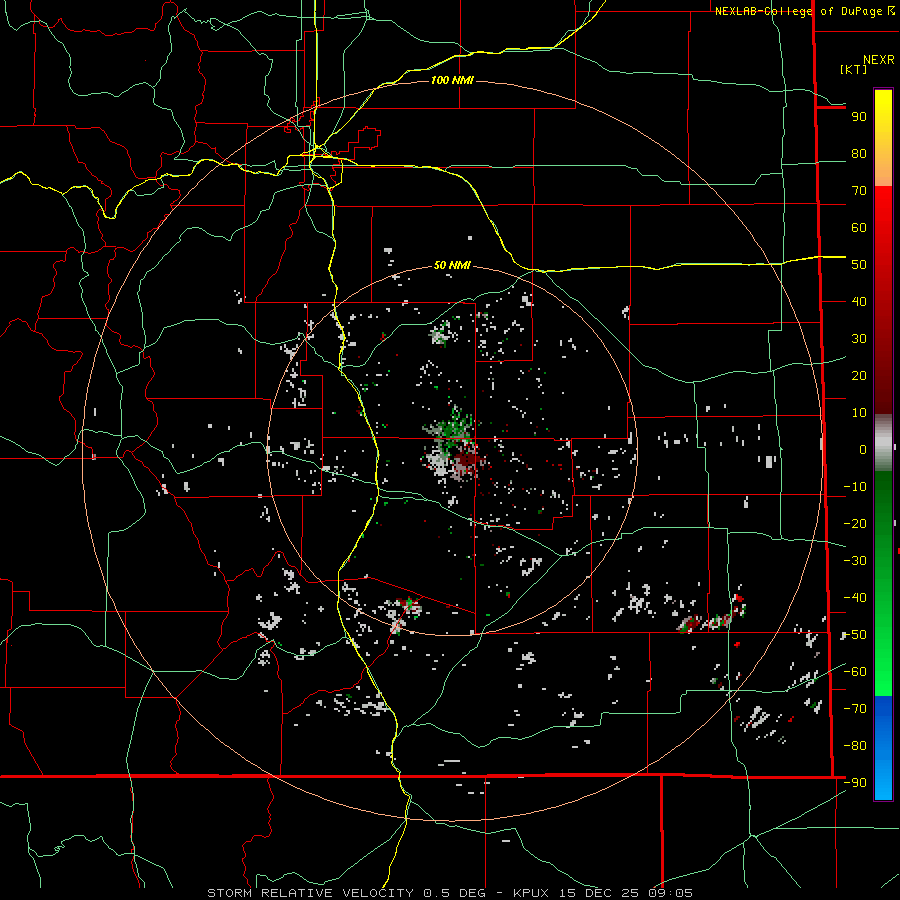Image resolution: width=900 pixels, height=900 pixels.
Task: Click the 10 value on velocity legend
Action: [x=859, y=413]
